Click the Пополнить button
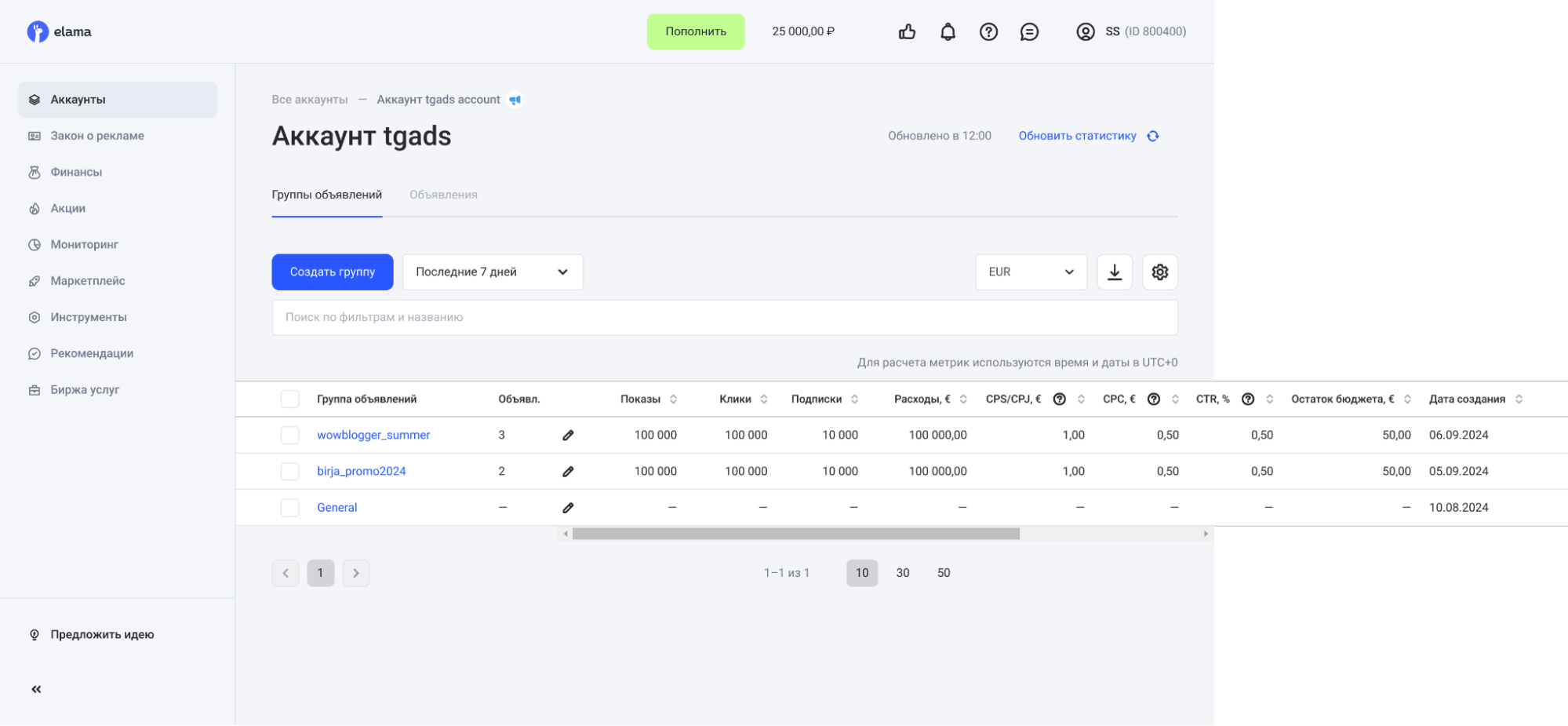The height and width of the screenshot is (726, 1568). [696, 31]
